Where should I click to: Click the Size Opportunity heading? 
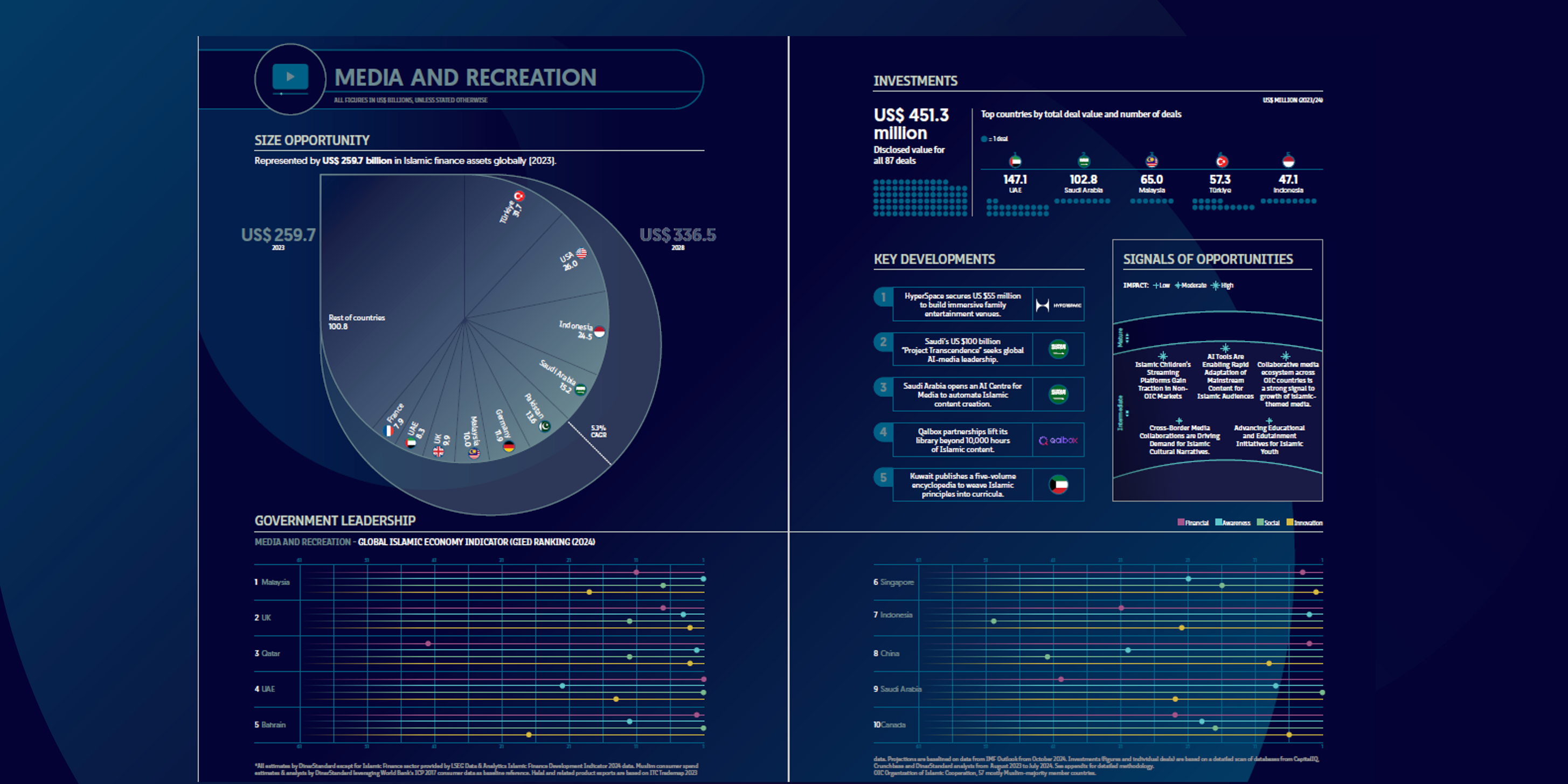311,141
